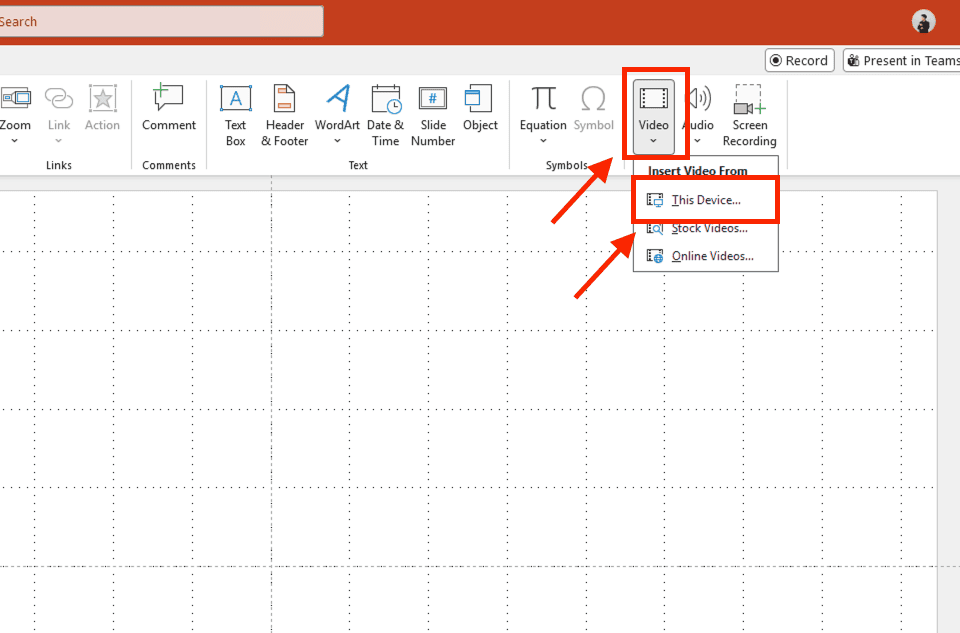Start a Screen Recording
The image size is (960, 633).
(749, 116)
